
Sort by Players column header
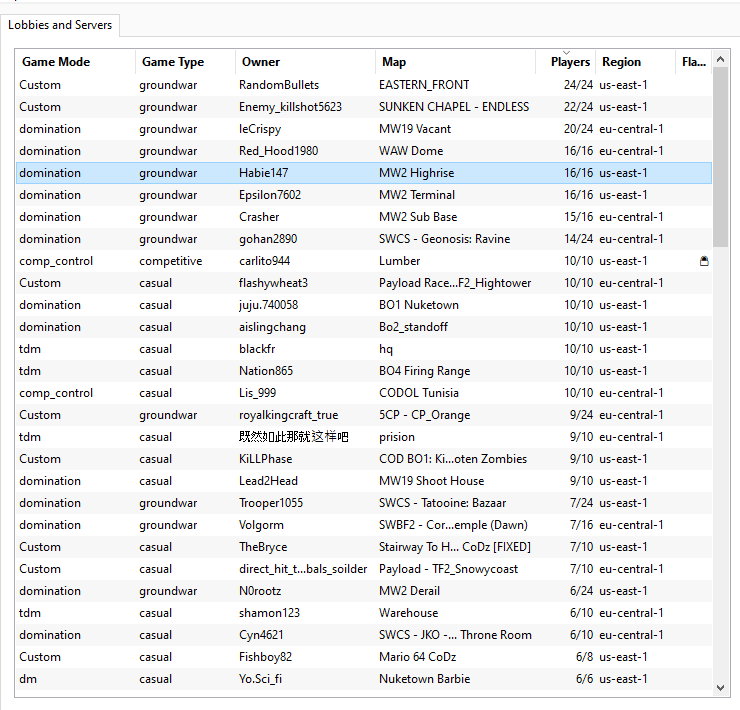click(565, 62)
